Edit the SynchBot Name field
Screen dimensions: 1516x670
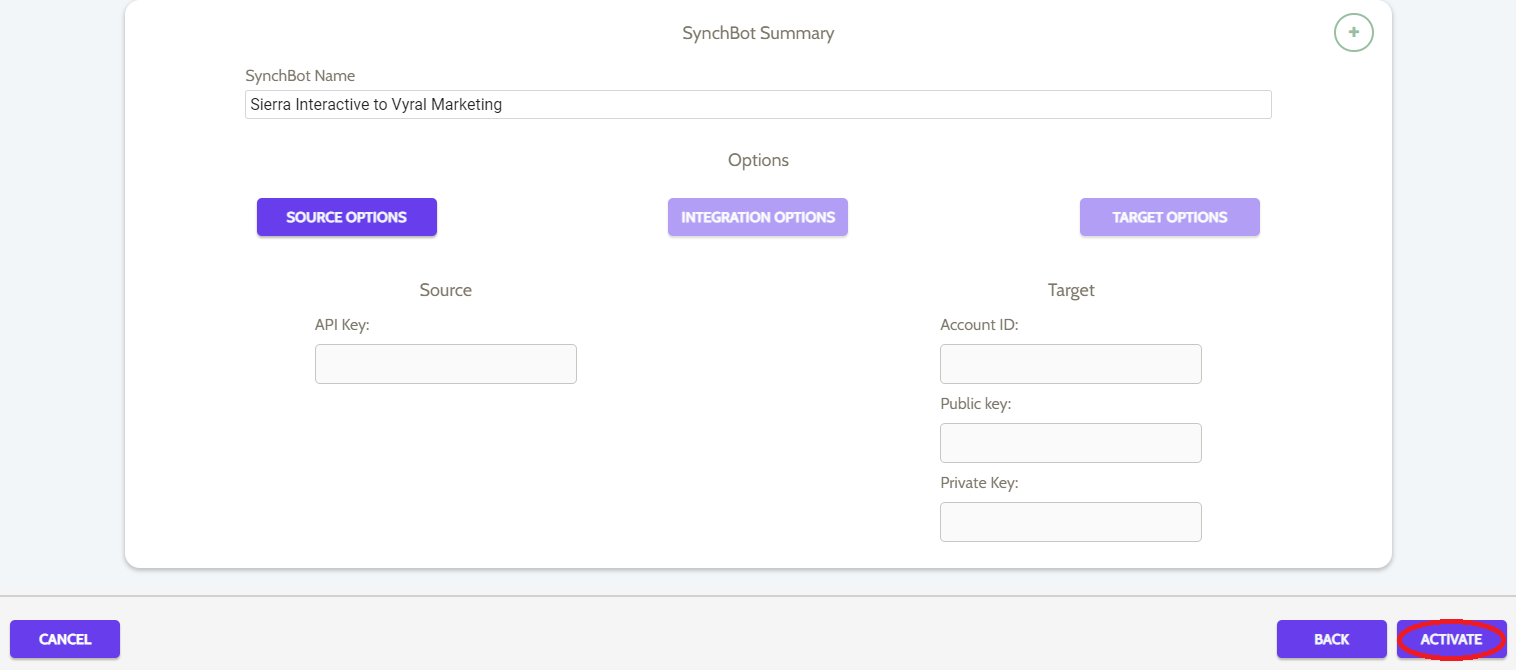point(758,104)
